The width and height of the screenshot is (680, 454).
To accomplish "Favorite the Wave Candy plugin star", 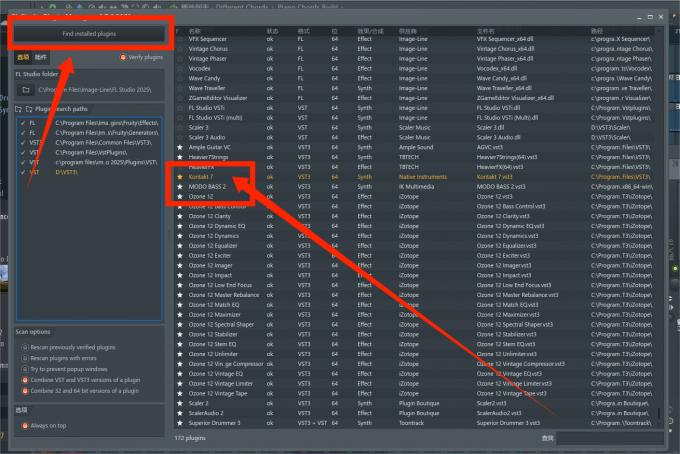I will click(x=180, y=78).
